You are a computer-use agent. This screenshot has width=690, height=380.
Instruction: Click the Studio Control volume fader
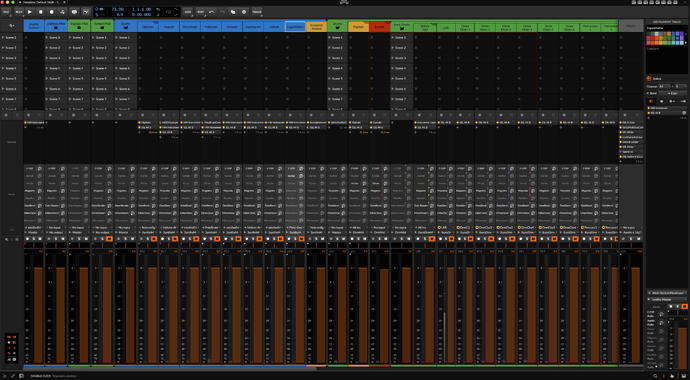(38, 314)
